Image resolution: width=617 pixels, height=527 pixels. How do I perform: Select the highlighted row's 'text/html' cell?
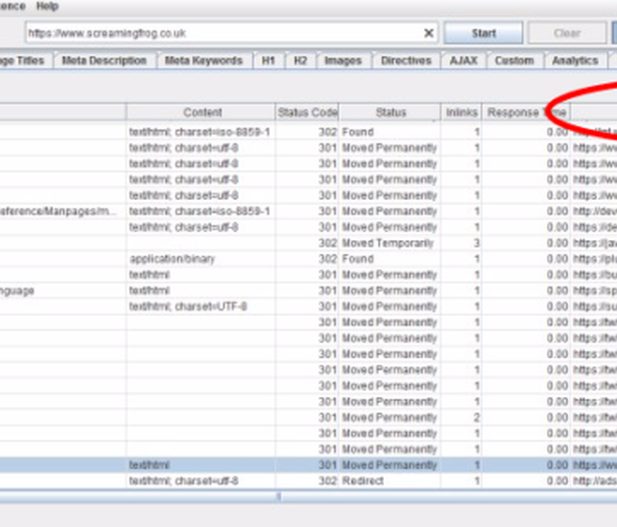point(201,465)
